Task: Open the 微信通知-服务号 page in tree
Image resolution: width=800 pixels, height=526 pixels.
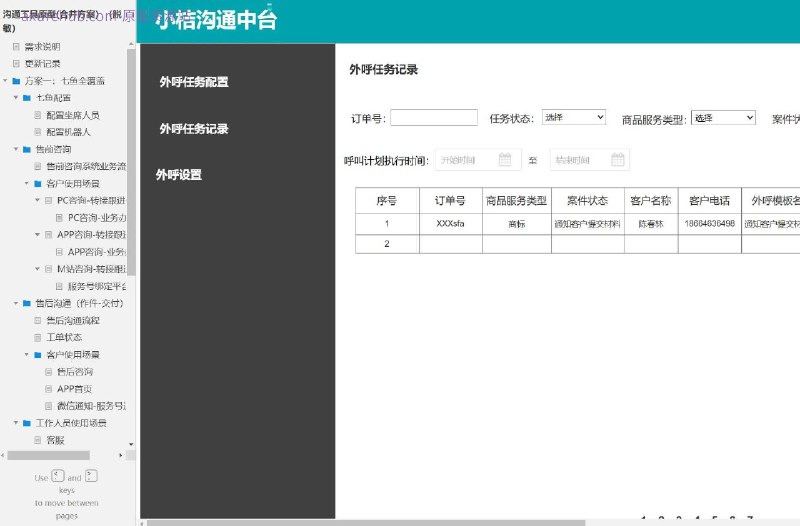Action: (91, 406)
